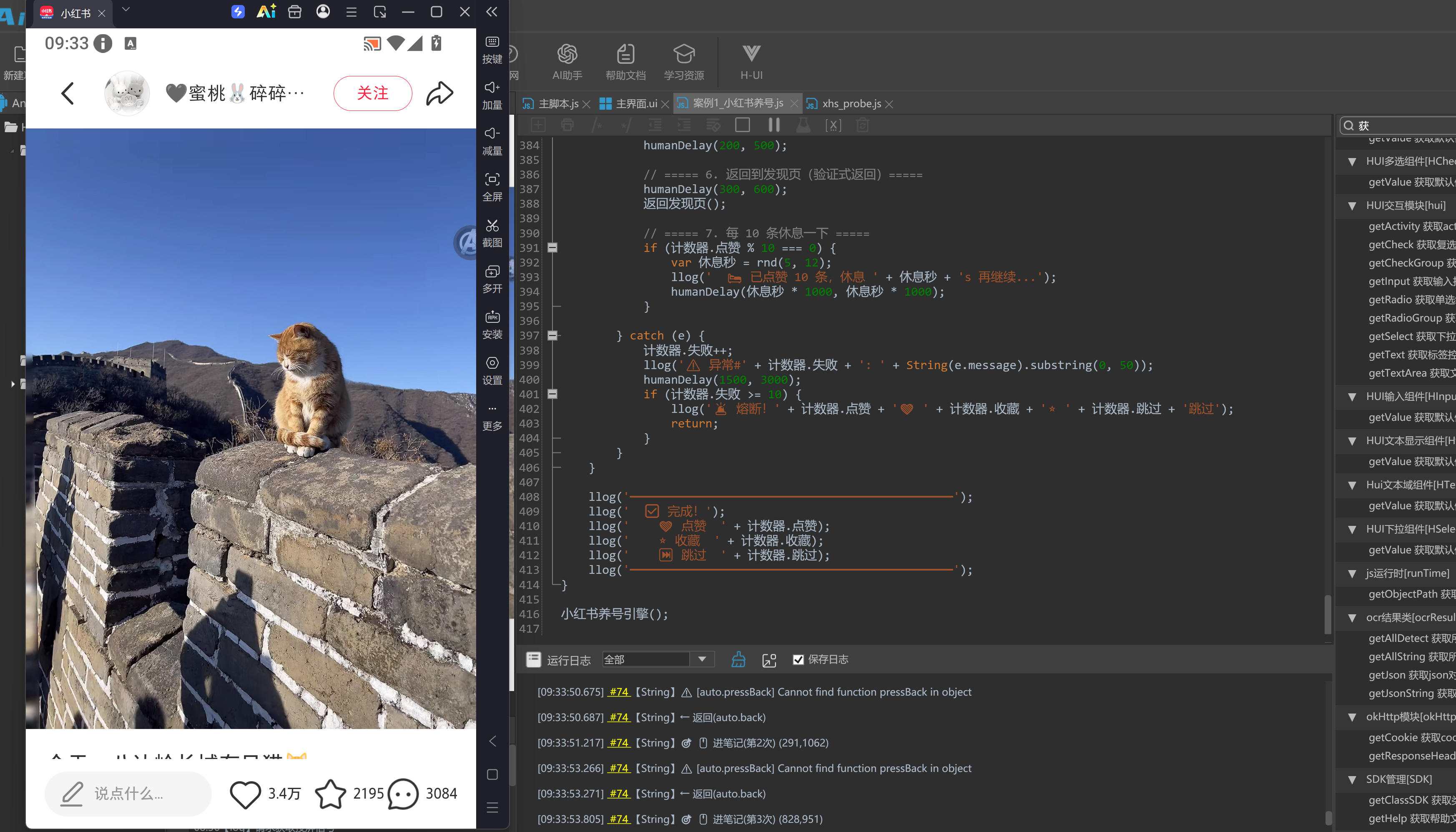The image size is (1456, 832).
Task: Click the 截图 screenshot icon in emulator sidebar
Action: tap(492, 226)
